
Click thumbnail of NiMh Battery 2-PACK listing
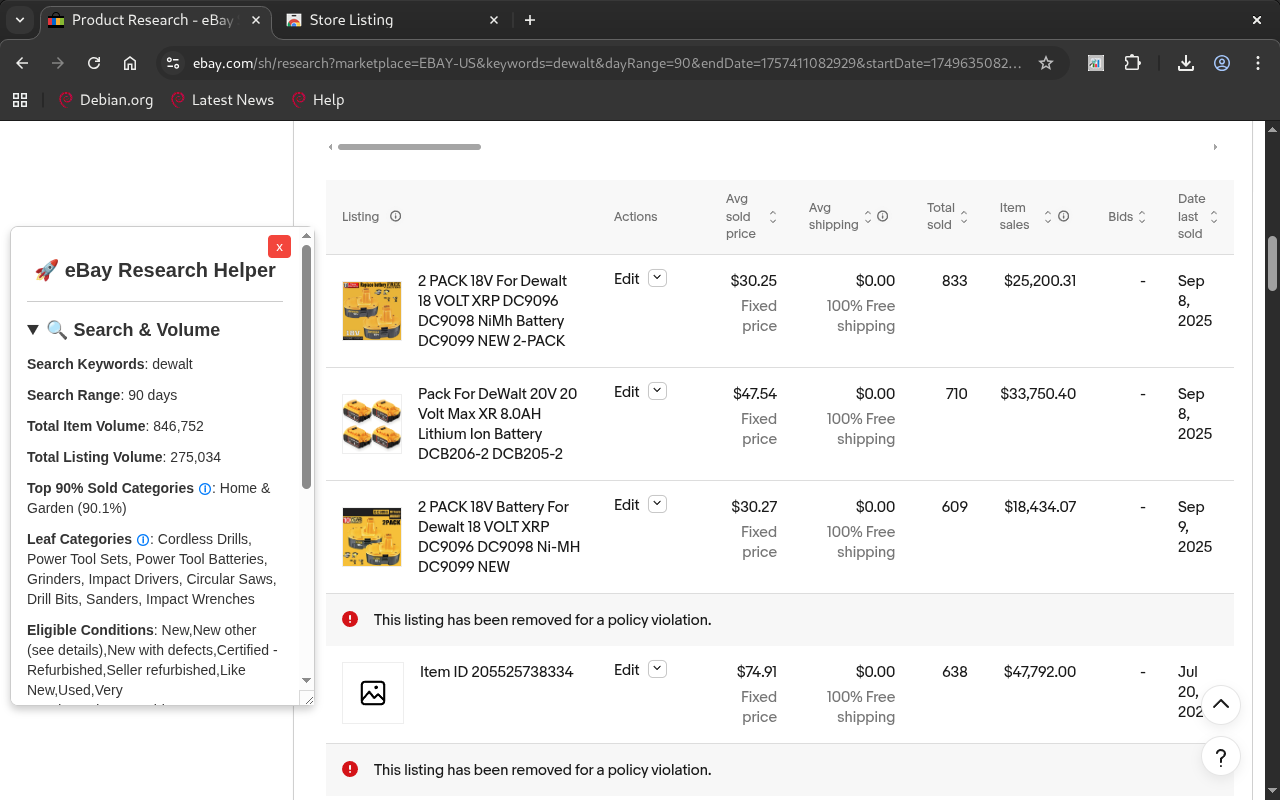[x=372, y=311]
